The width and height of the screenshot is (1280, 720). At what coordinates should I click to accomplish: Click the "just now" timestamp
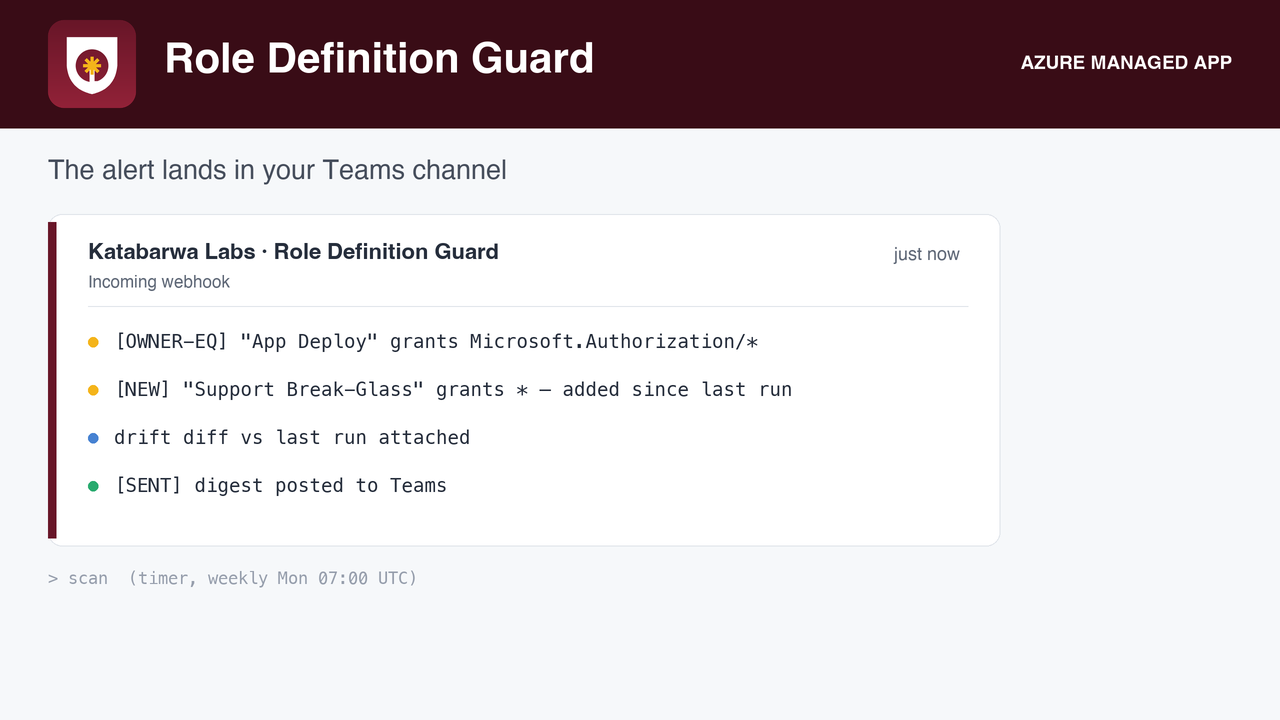click(926, 254)
